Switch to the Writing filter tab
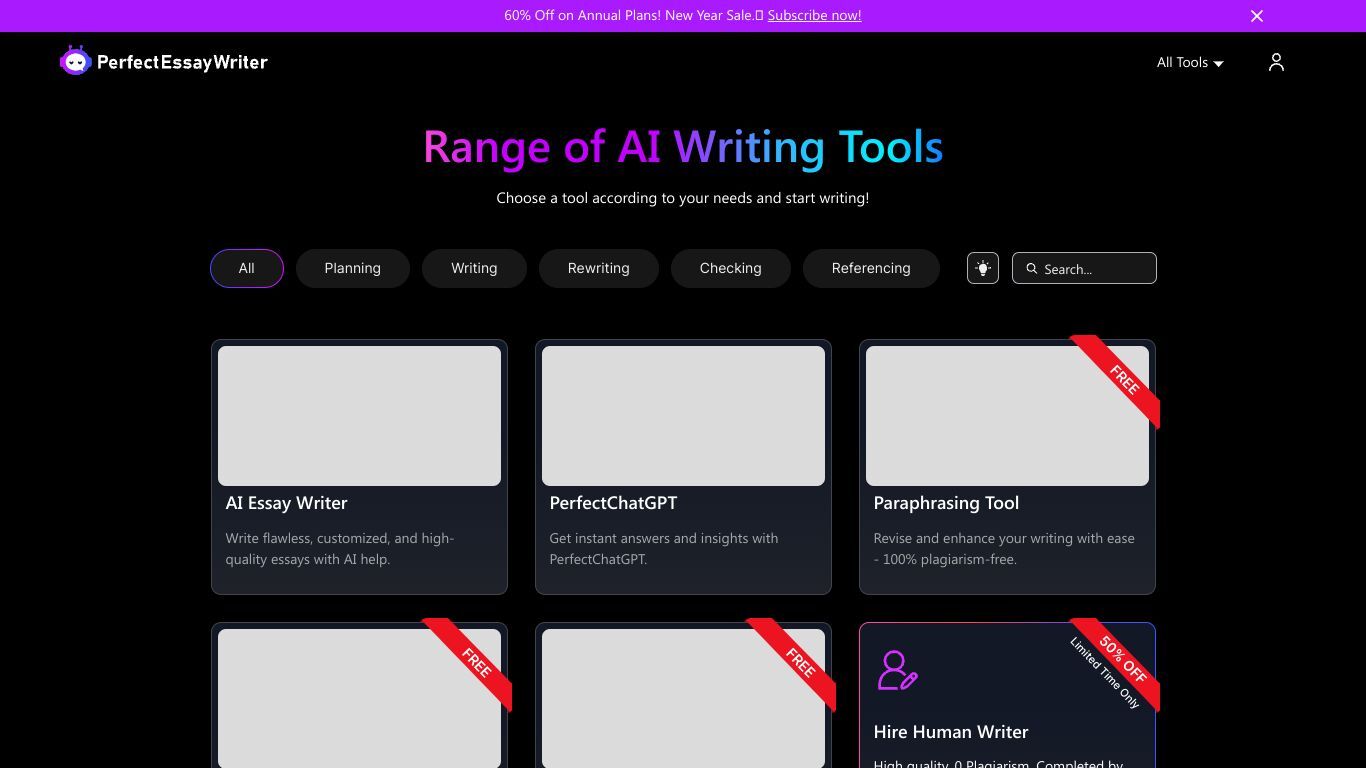The image size is (1366, 768). 474,268
